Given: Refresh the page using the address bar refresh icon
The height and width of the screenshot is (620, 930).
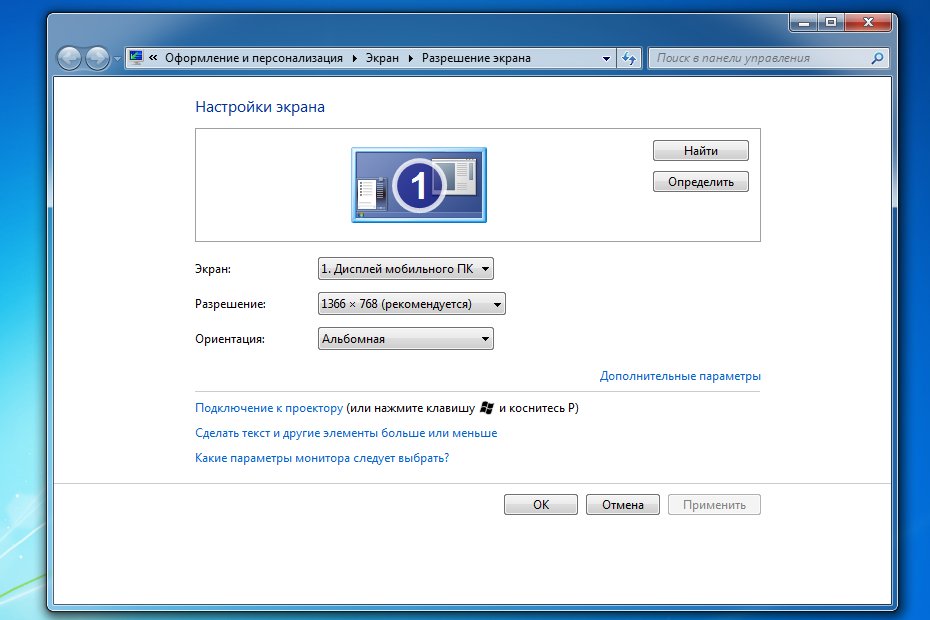Looking at the screenshot, I should (x=629, y=58).
